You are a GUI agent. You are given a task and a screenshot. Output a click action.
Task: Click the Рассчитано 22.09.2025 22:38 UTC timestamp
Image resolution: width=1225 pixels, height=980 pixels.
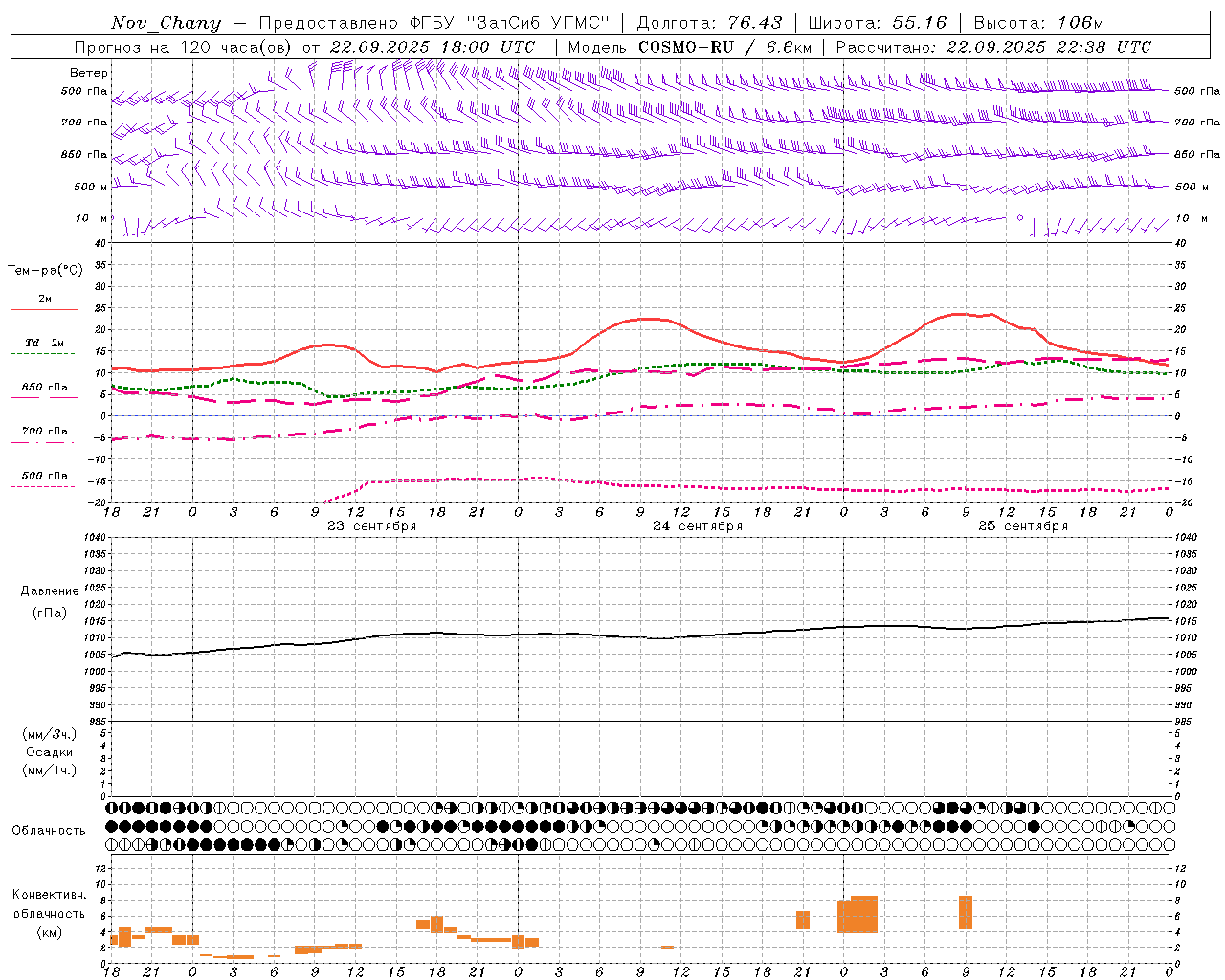click(993, 47)
